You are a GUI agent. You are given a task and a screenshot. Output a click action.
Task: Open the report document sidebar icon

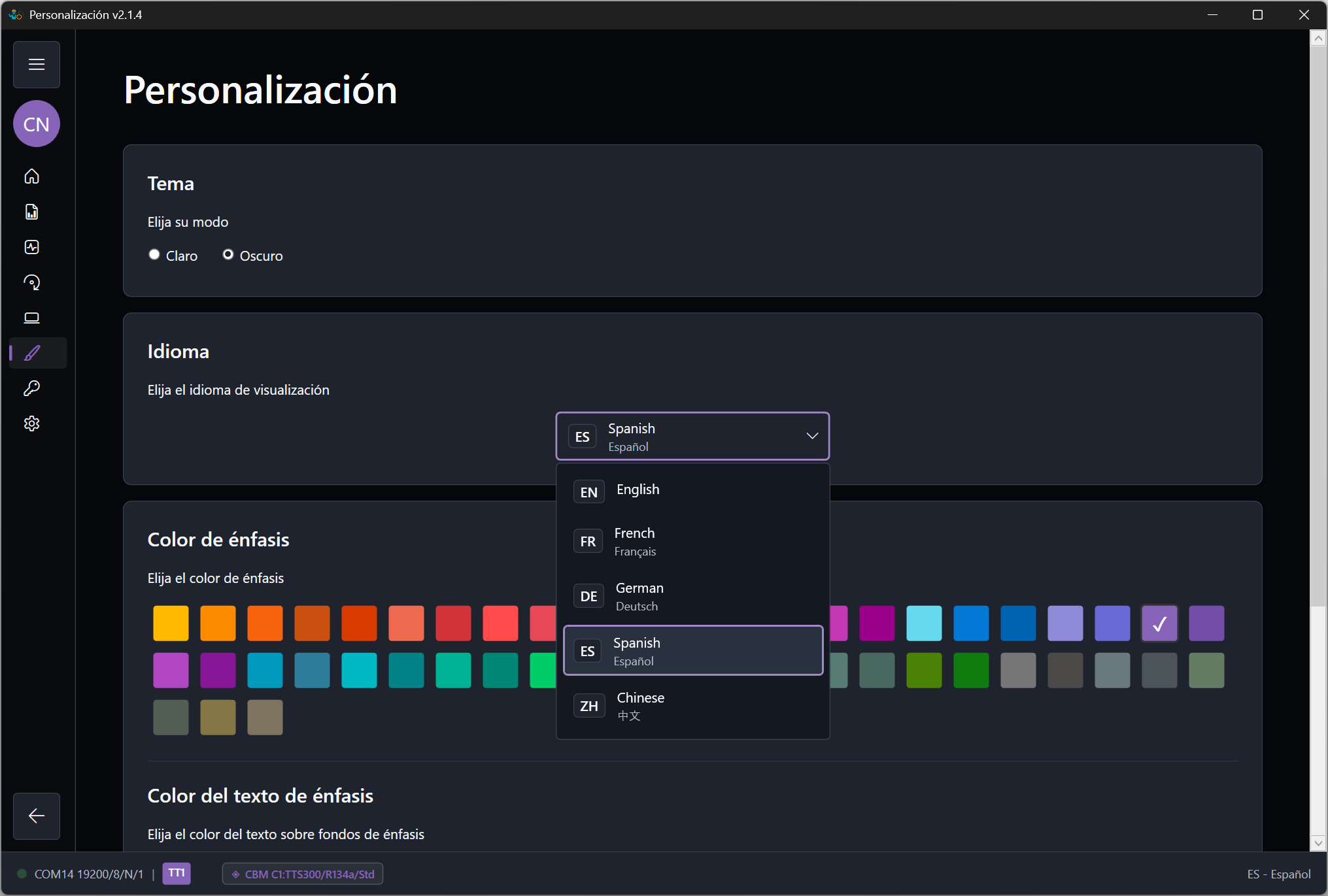(x=31, y=212)
